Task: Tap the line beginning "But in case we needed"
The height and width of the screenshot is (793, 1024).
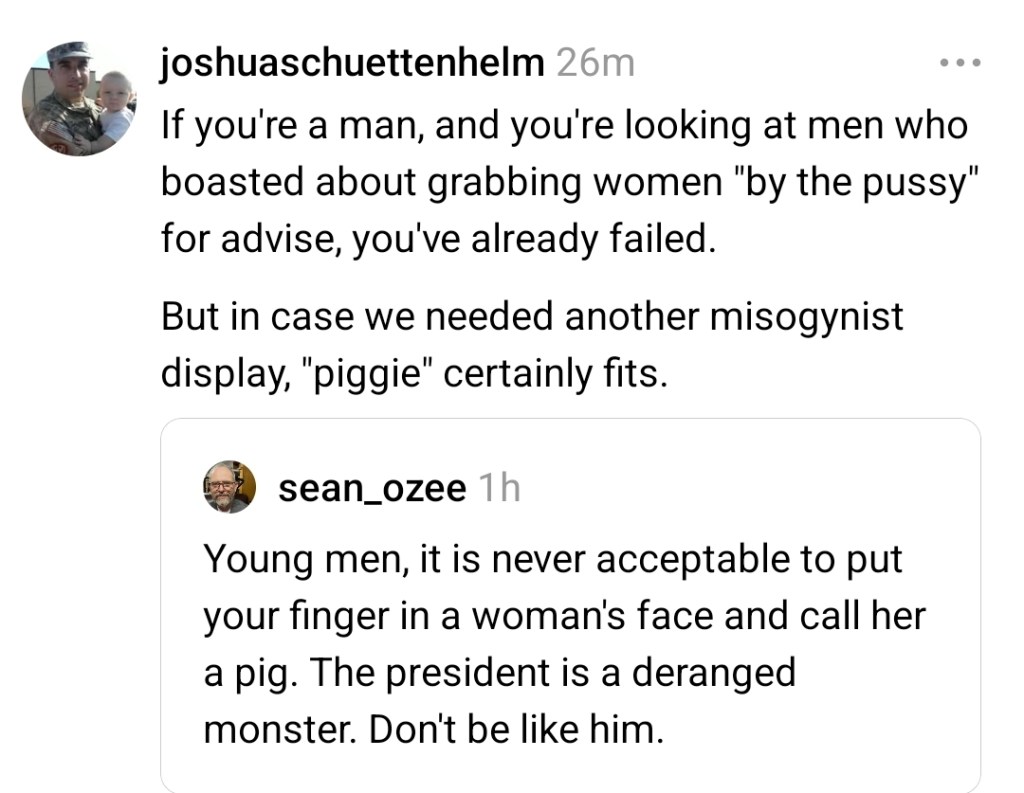Action: (x=532, y=316)
